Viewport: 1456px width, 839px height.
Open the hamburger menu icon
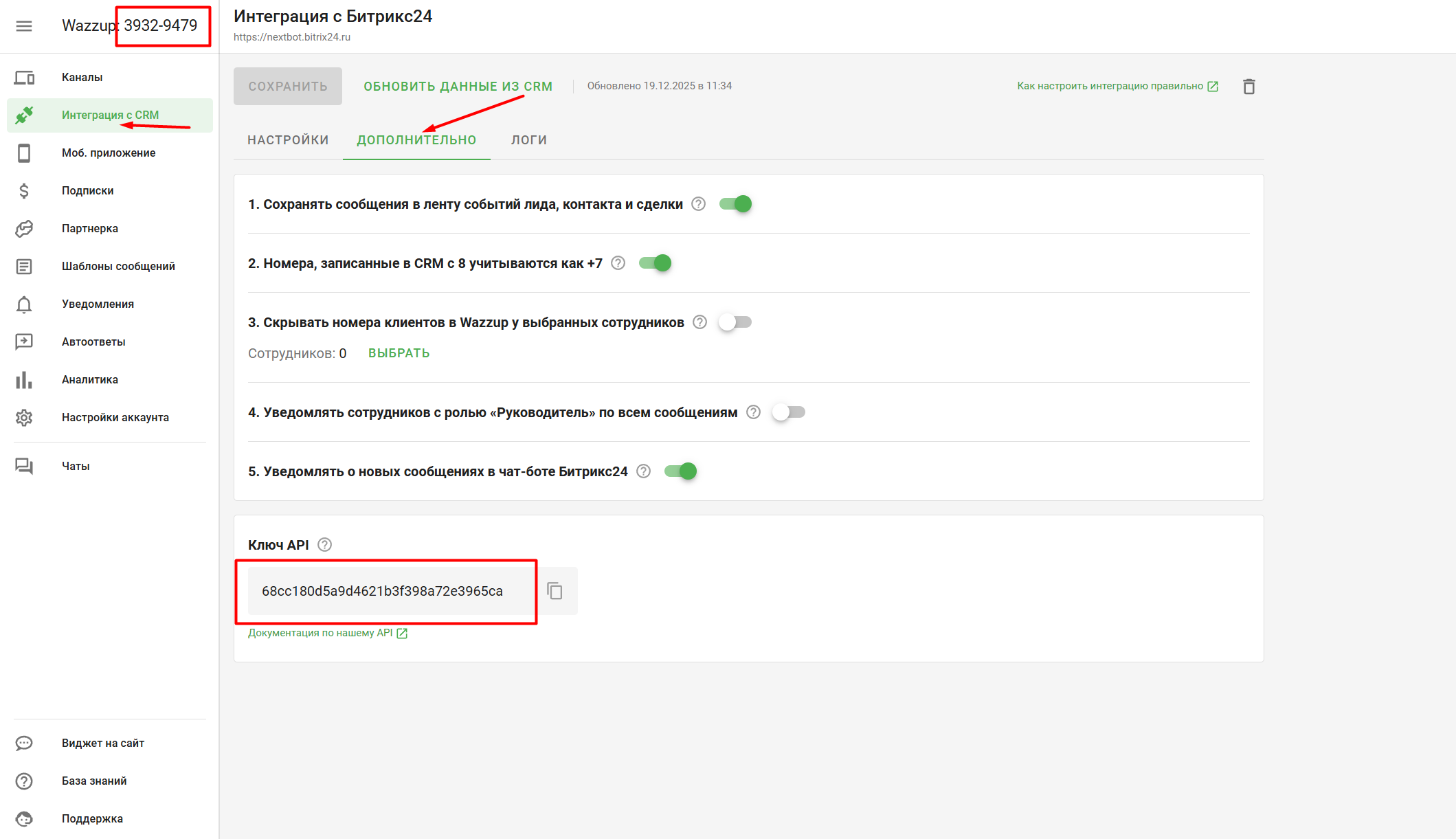(24, 26)
